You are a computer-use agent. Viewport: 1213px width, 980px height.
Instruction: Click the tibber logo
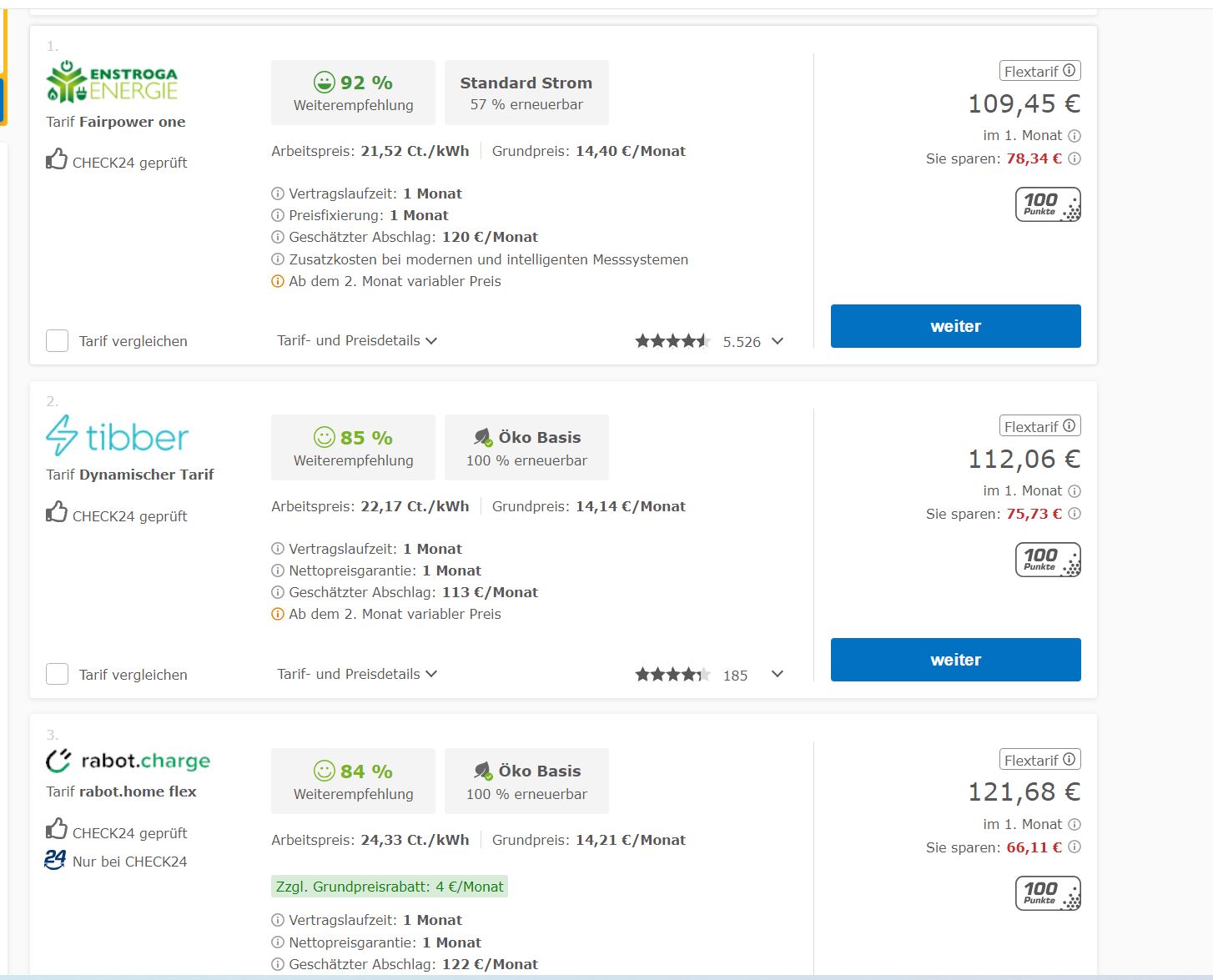click(x=118, y=436)
